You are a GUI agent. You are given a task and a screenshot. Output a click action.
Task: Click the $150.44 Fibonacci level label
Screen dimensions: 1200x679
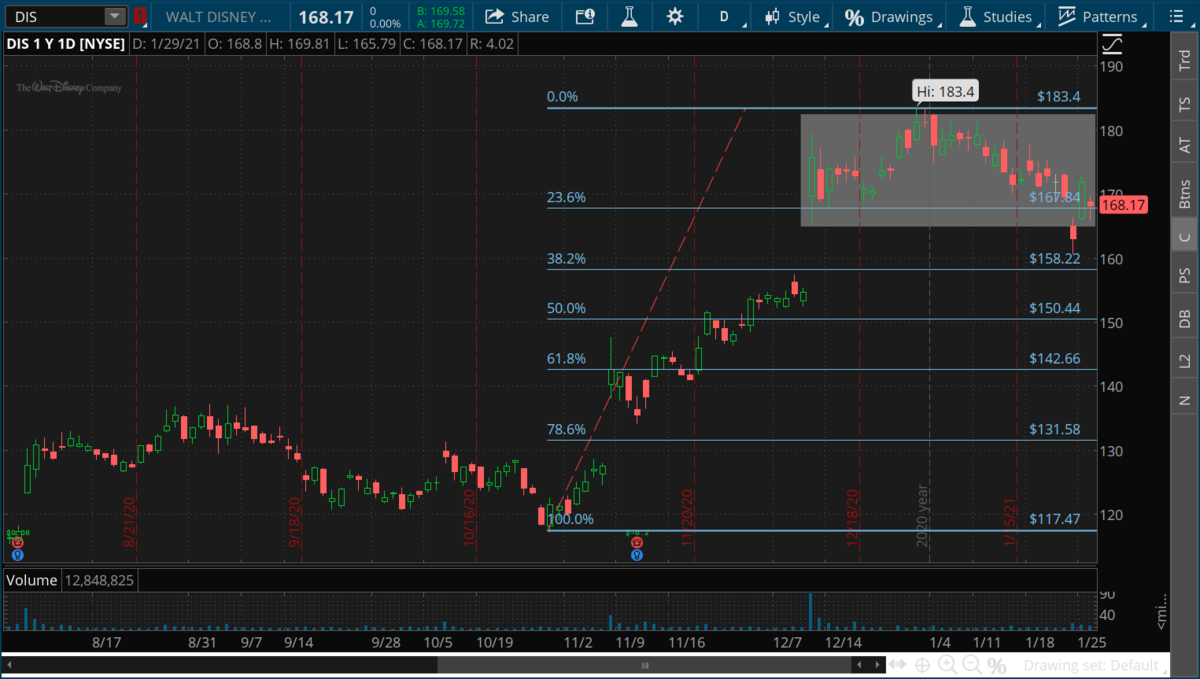pyautogui.click(x=1055, y=308)
